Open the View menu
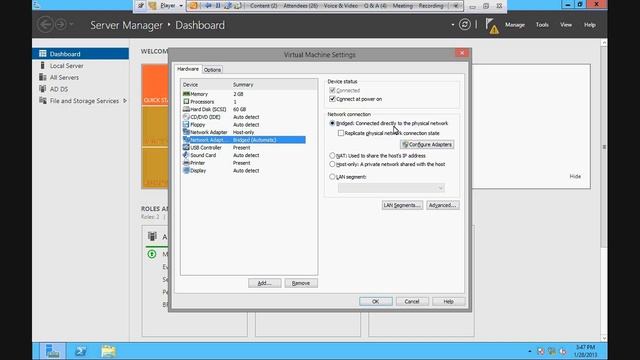This screenshot has height=360, width=640. [566, 25]
